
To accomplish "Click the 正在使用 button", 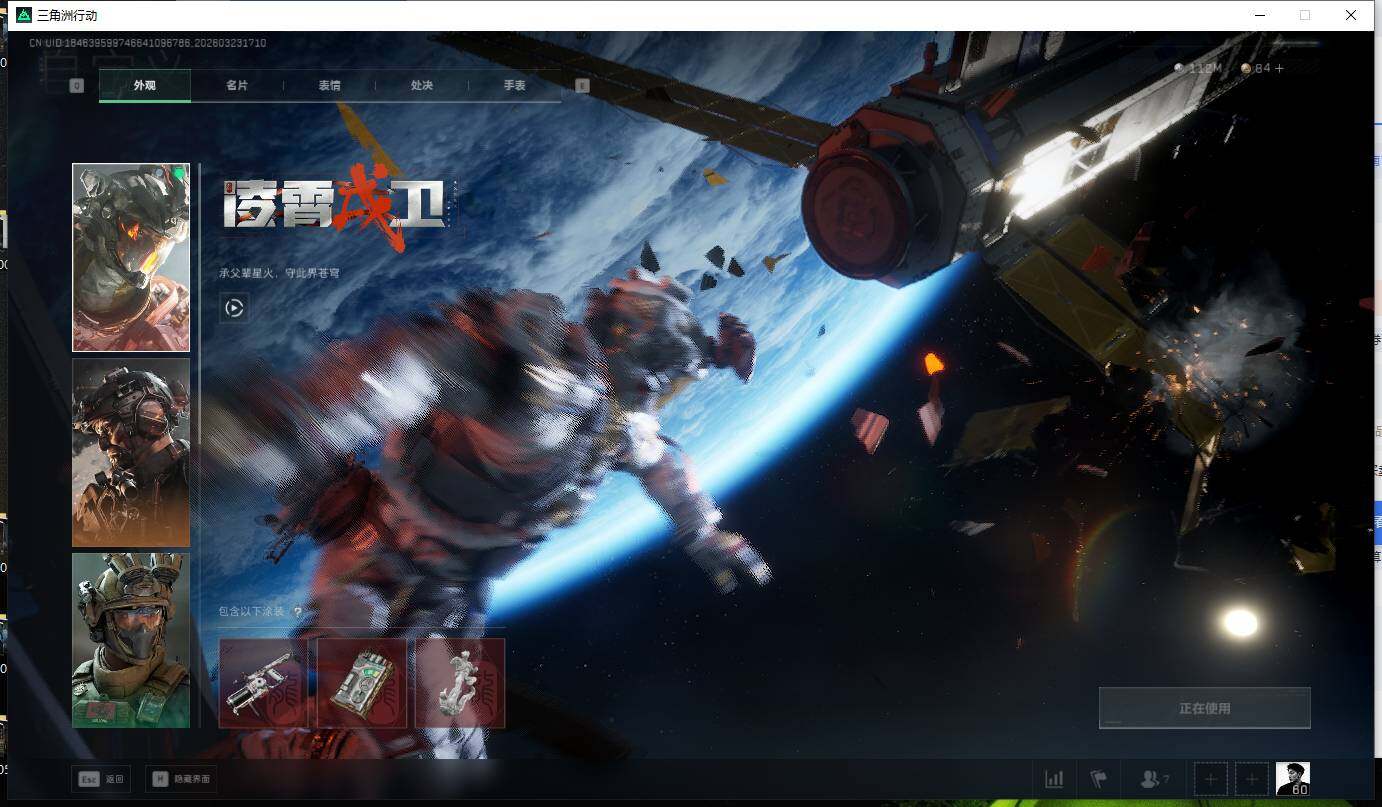I will click(1205, 708).
